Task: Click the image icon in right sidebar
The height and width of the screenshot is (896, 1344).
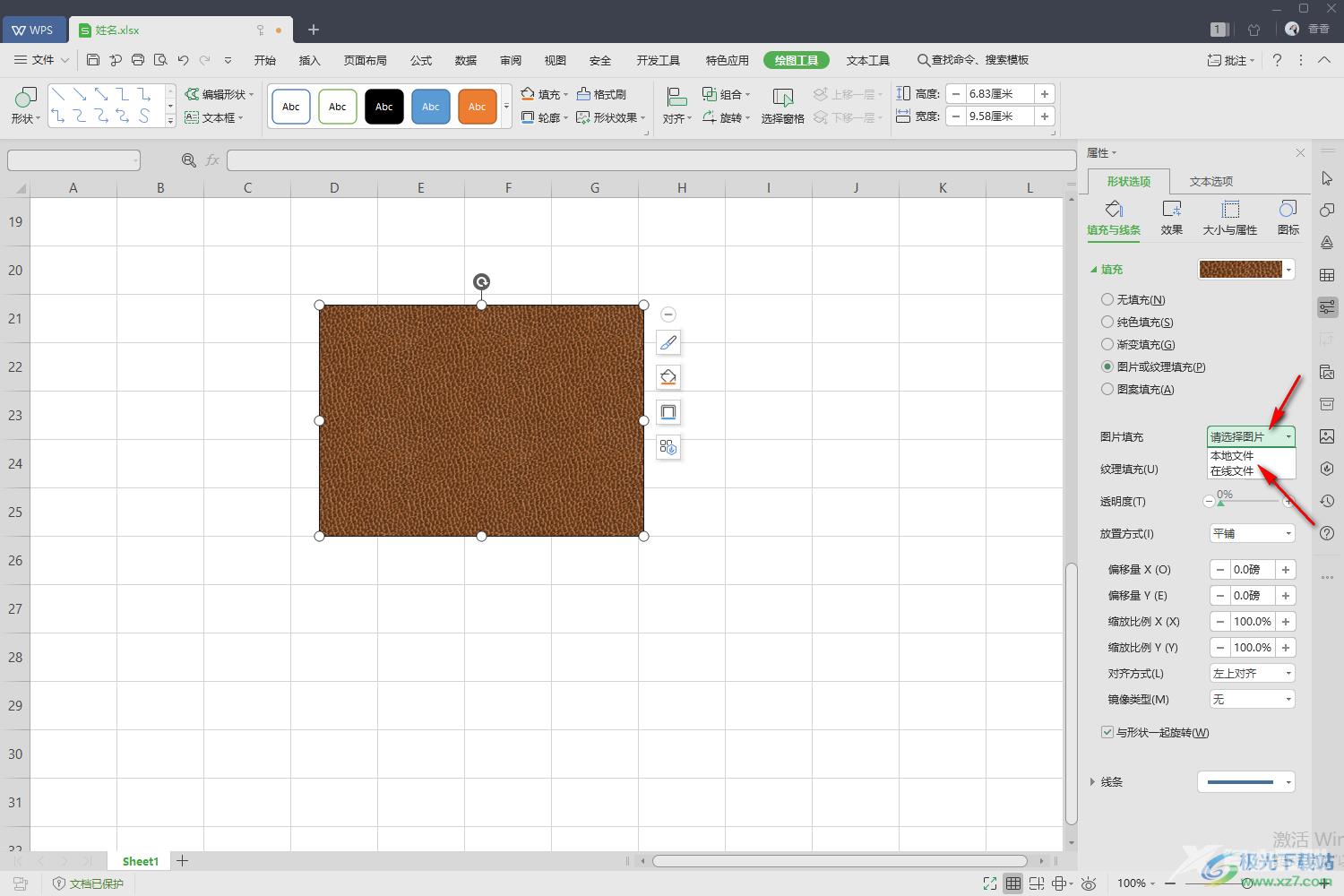Action: (1327, 436)
